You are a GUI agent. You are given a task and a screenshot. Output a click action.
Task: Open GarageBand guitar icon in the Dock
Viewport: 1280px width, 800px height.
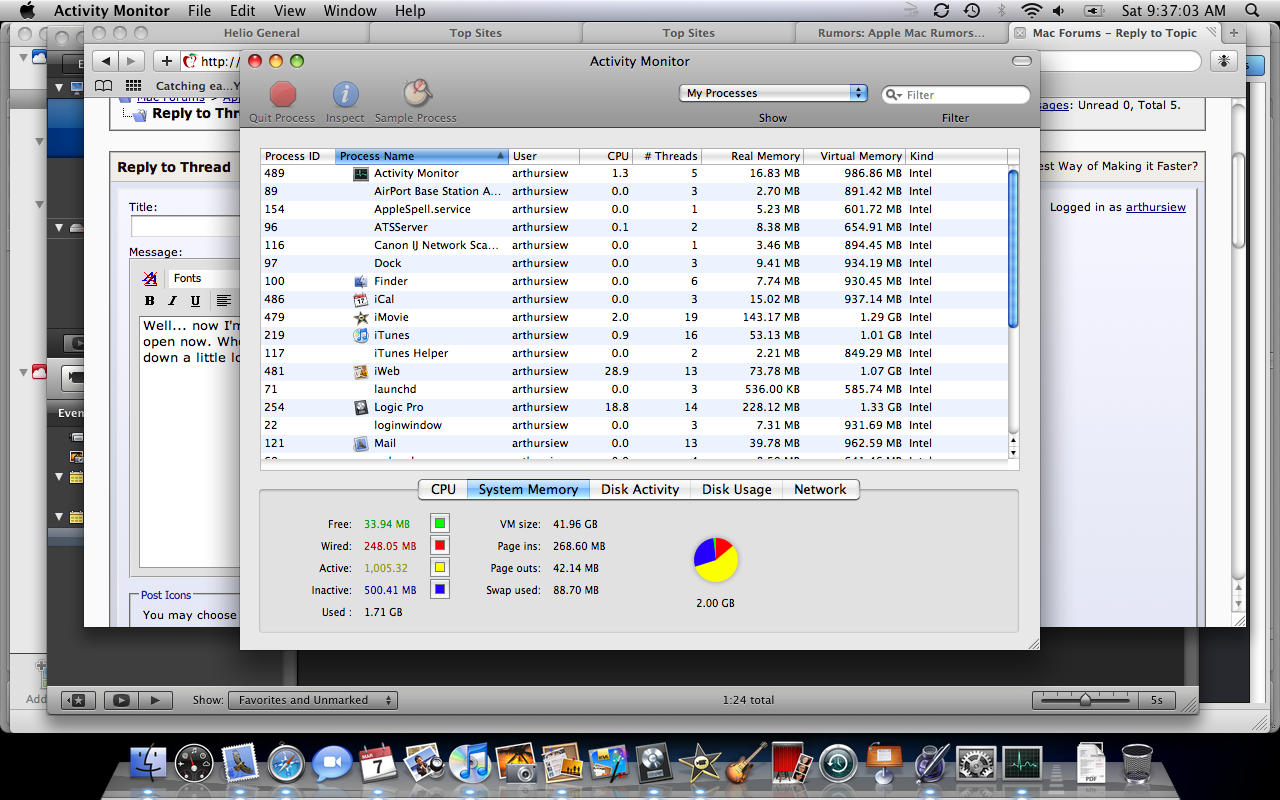(x=745, y=764)
